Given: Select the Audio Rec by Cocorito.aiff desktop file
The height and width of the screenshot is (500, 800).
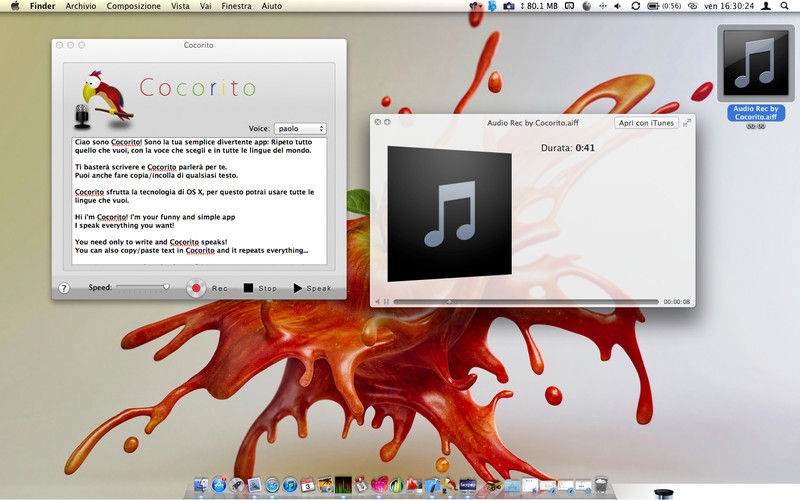Looking at the screenshot, I should click(x=756, y=63).
